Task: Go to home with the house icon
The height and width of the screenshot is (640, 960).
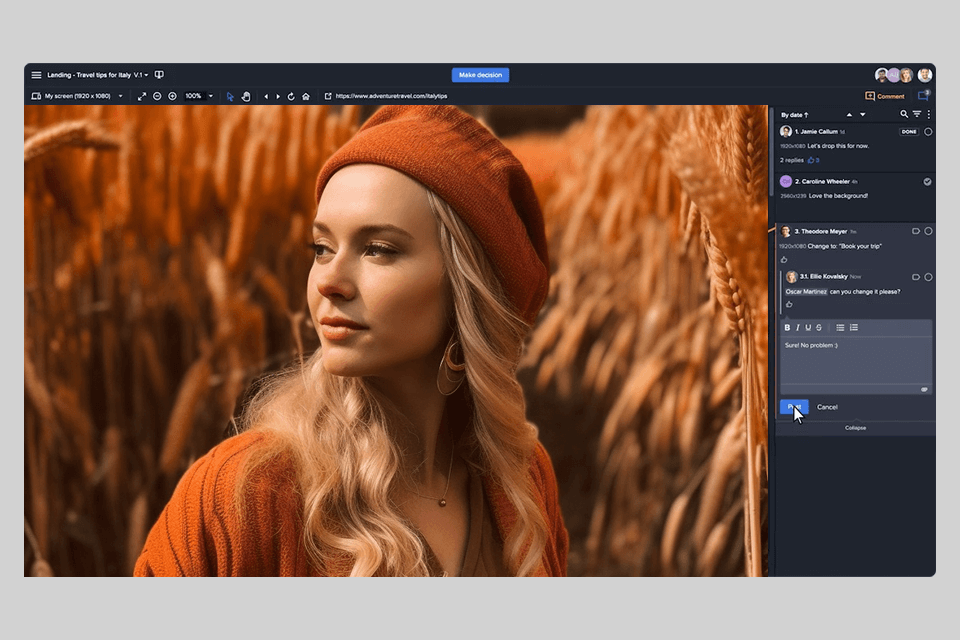Action: click(x=305, y=96)
